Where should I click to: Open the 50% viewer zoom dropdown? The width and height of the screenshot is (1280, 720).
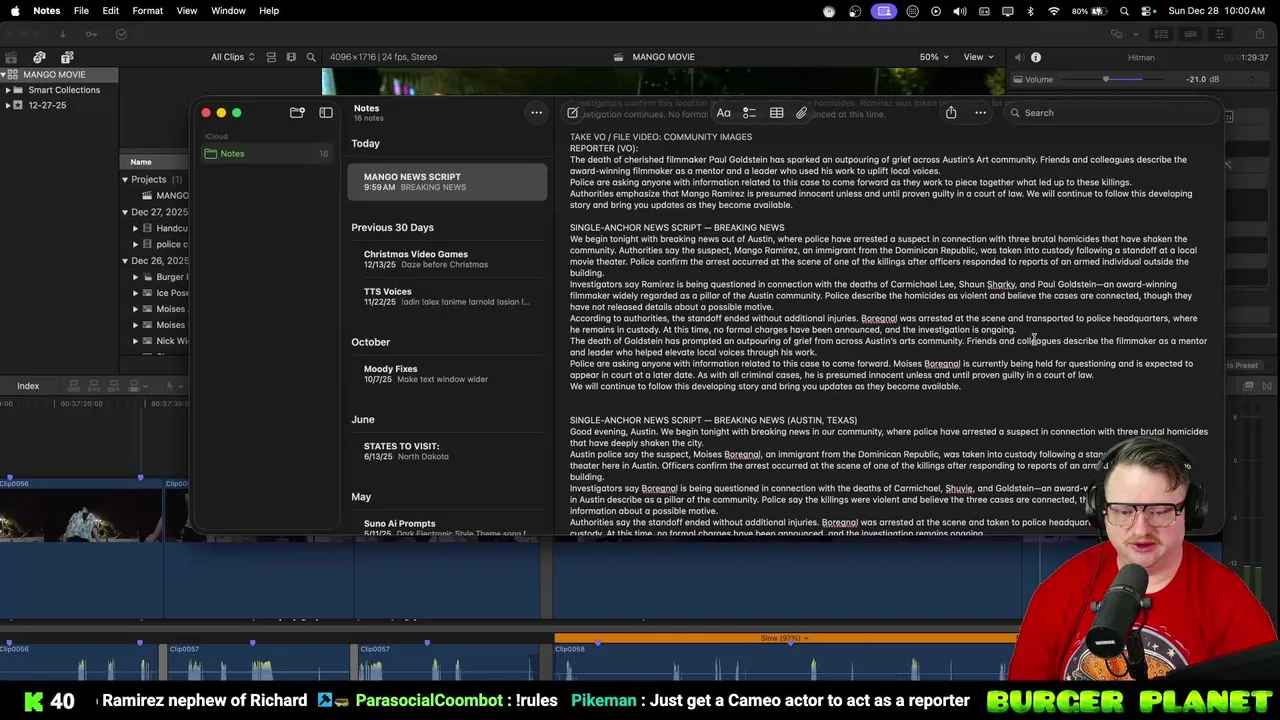[934, 57]
